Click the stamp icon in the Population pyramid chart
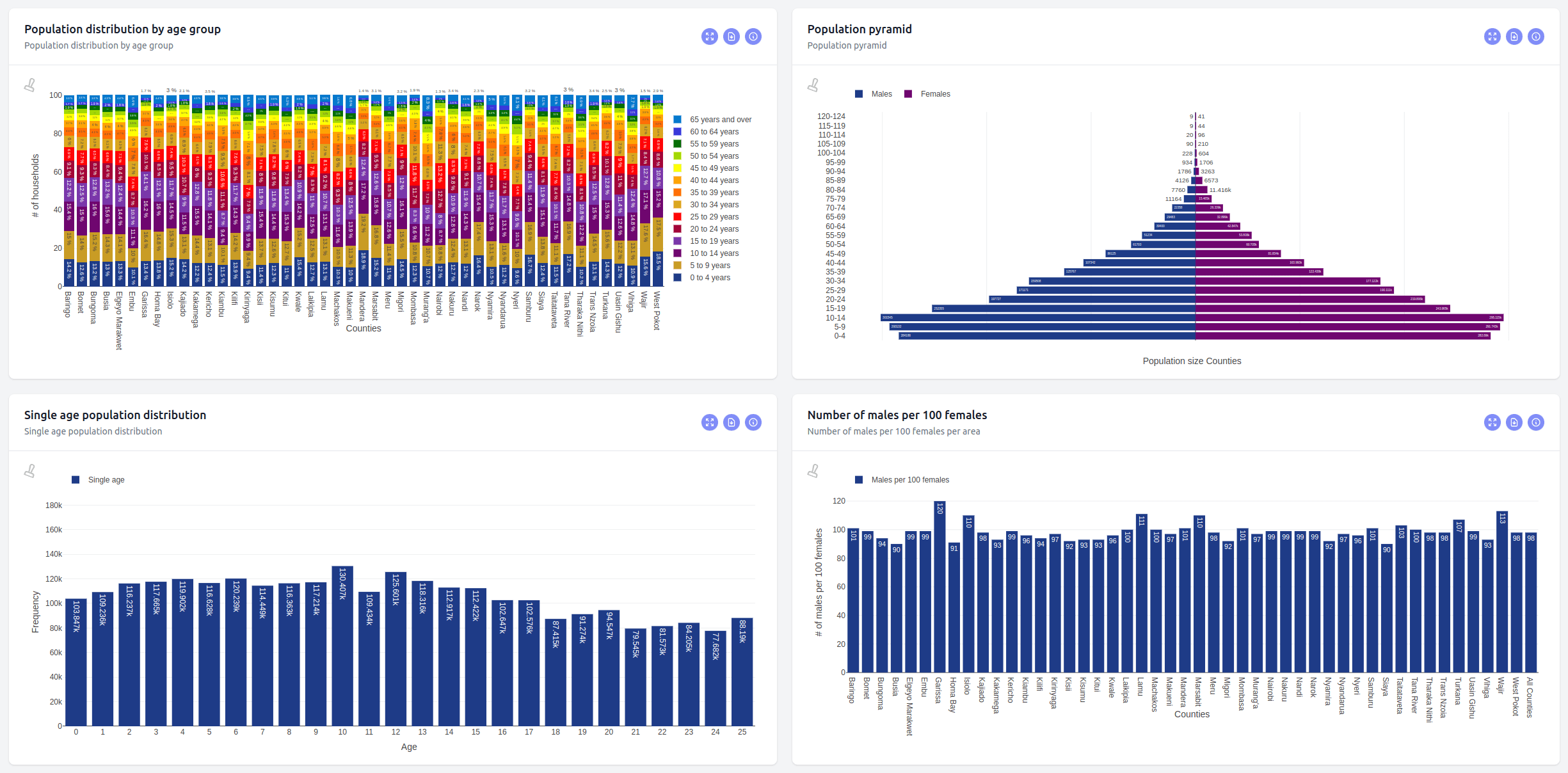This screenshot has width=1568, height=773. pyautogui.click(x=813, y=85)
